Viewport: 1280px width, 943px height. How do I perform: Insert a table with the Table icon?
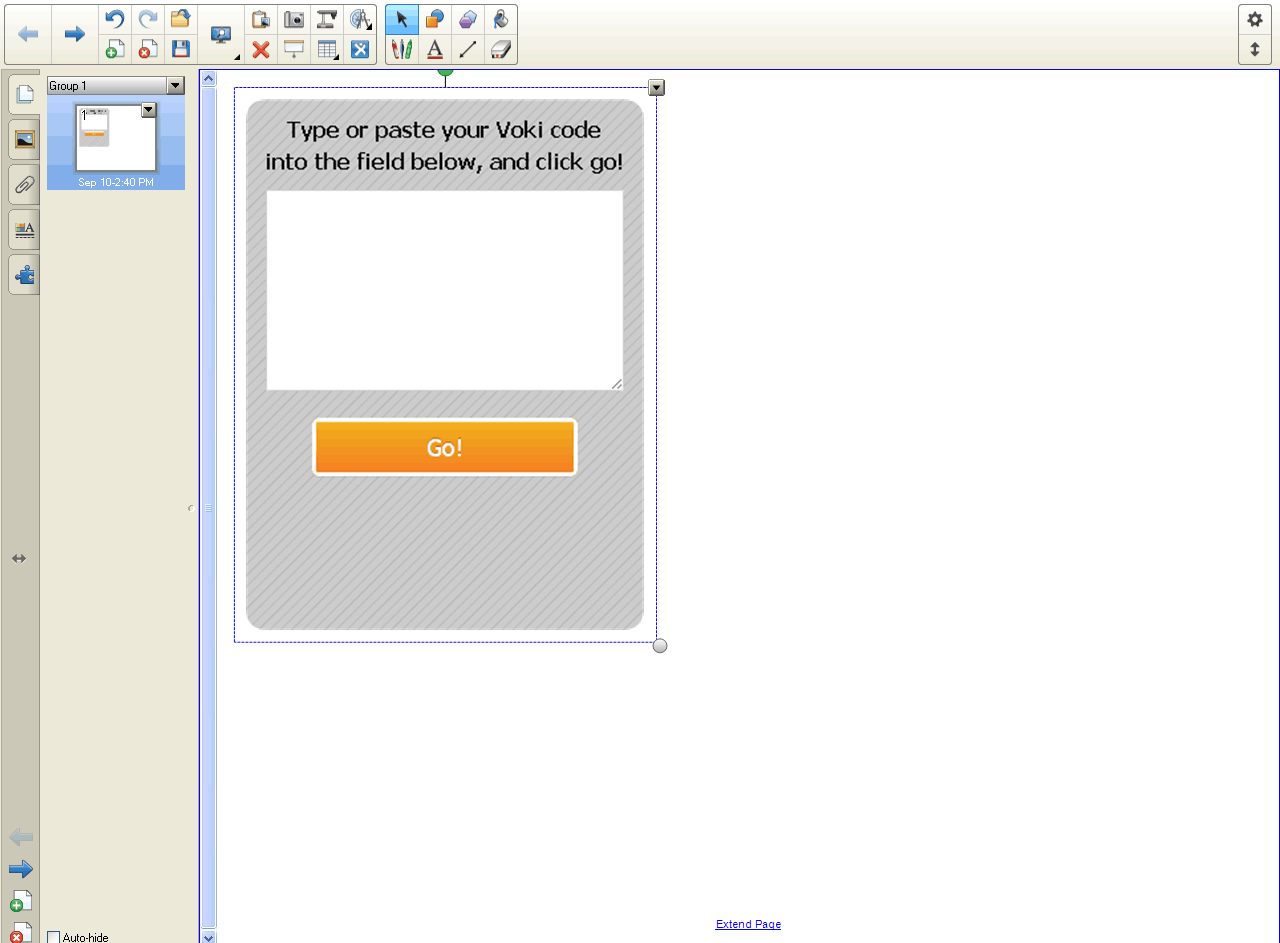(327, 48)
